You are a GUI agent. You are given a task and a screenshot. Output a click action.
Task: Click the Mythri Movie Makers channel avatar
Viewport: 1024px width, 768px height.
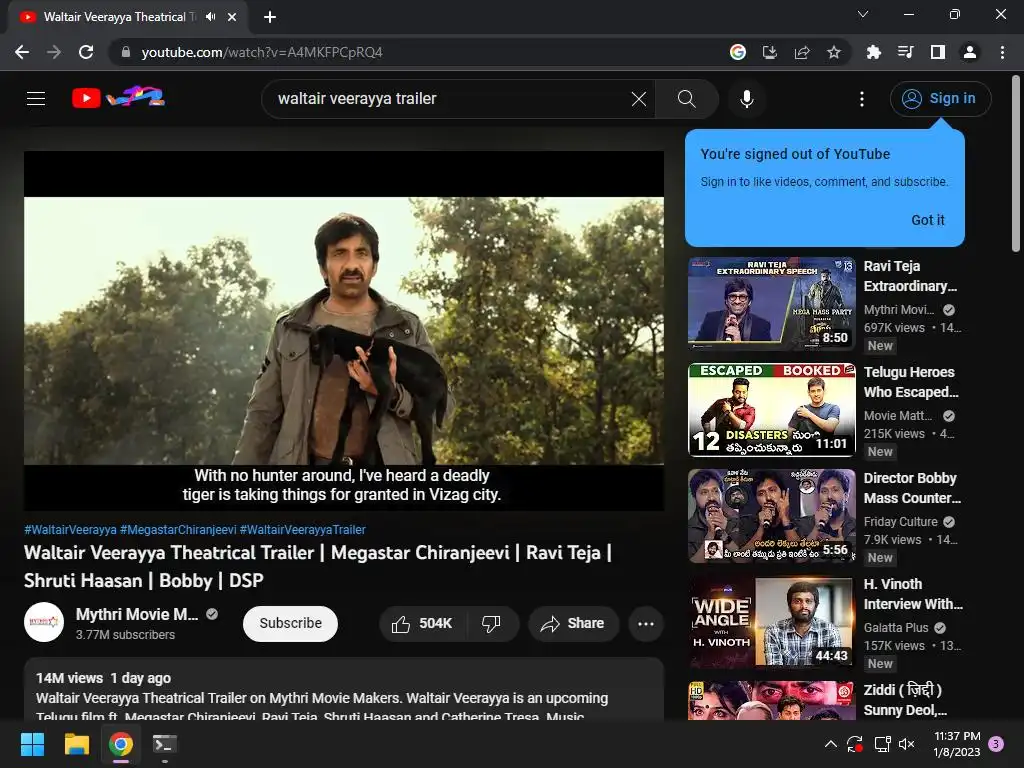(x=44, y=622)
